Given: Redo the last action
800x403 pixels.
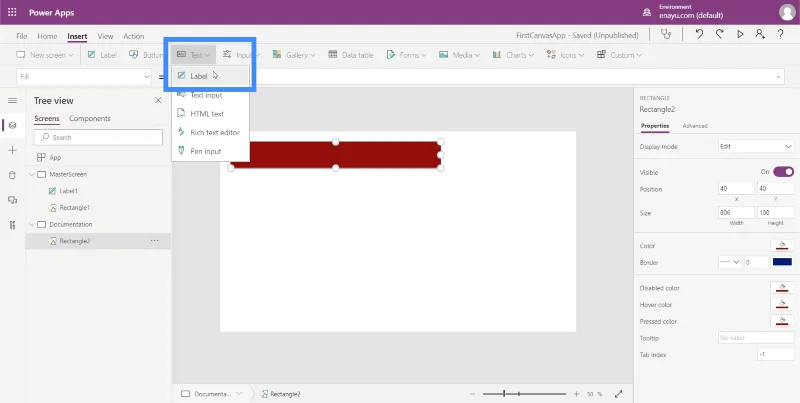Looking at the screenshot, I should [x=719, y=34].
